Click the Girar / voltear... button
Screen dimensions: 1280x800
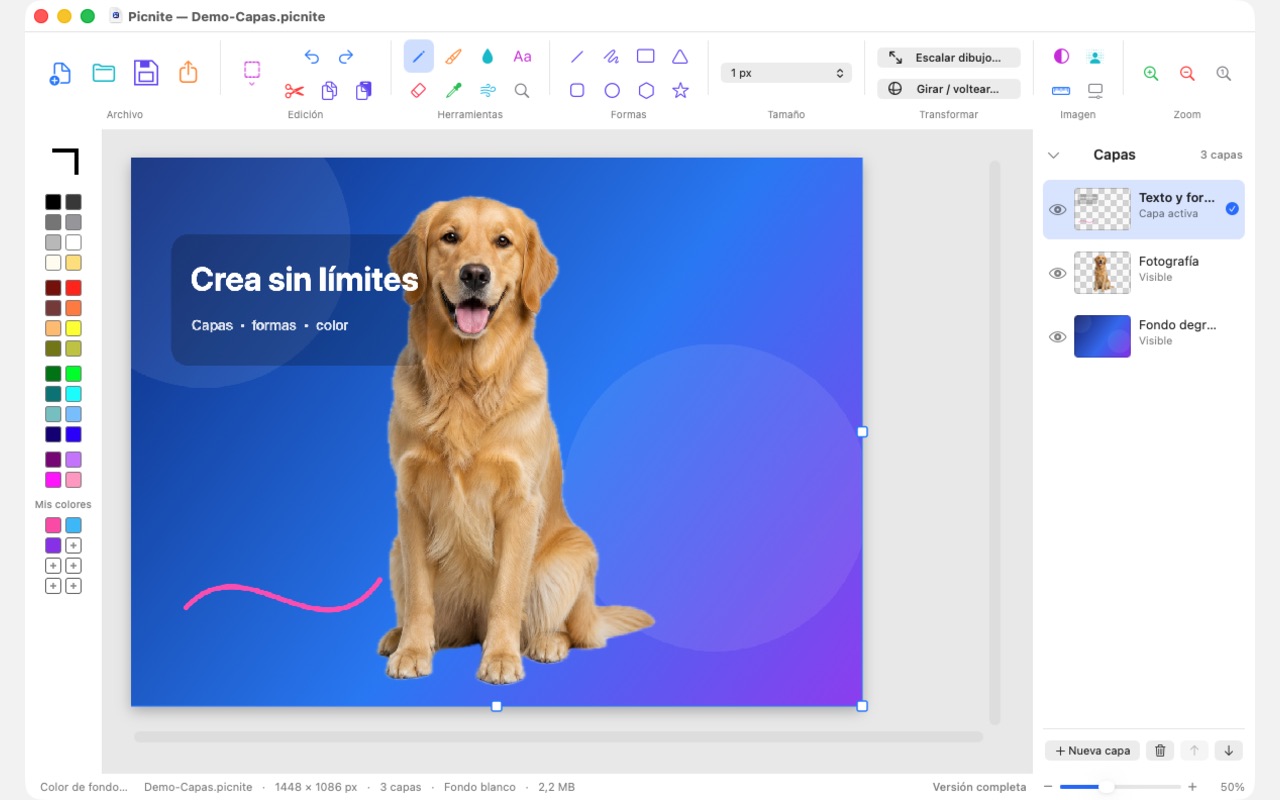coord(949,89)
